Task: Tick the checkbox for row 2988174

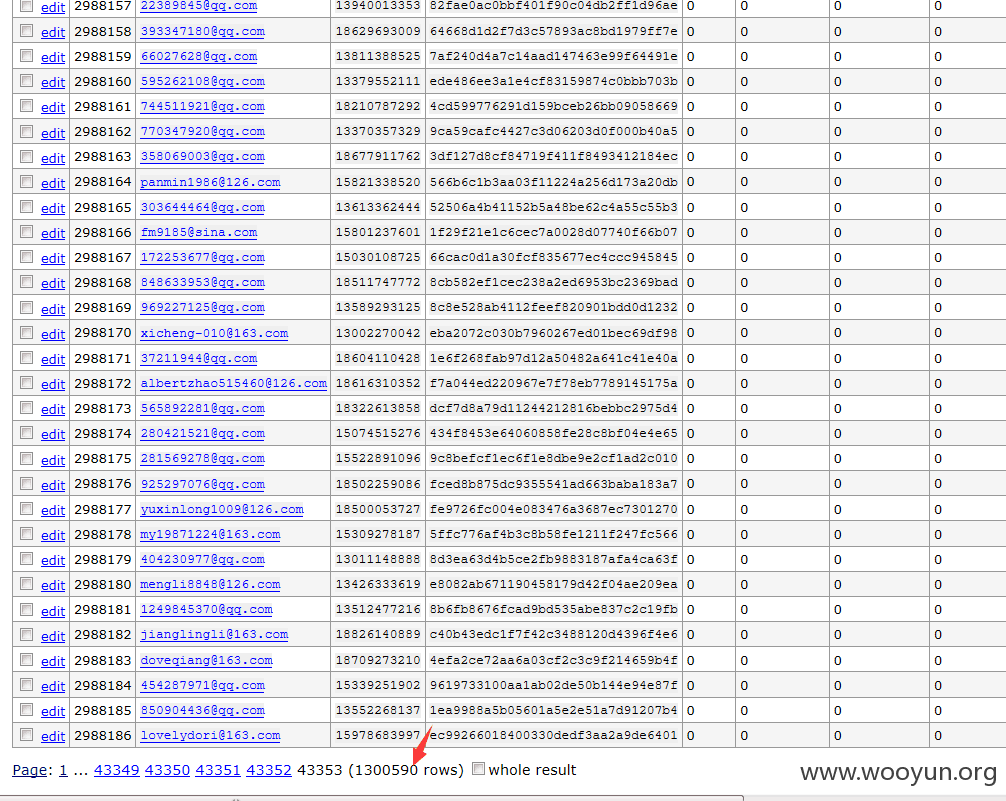Action: 26,433
